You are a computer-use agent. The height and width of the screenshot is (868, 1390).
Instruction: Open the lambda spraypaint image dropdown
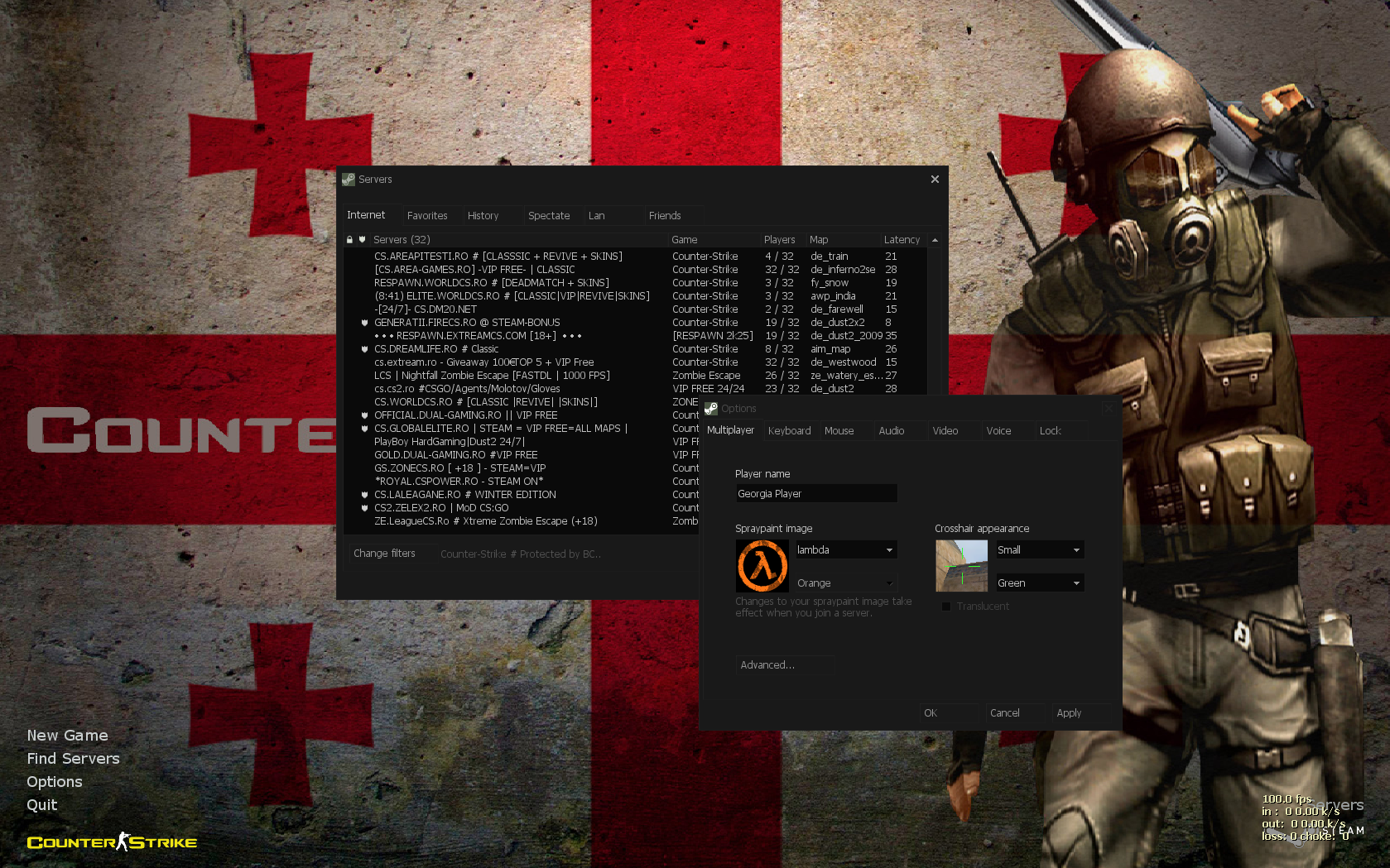click(x=889, y=550)
